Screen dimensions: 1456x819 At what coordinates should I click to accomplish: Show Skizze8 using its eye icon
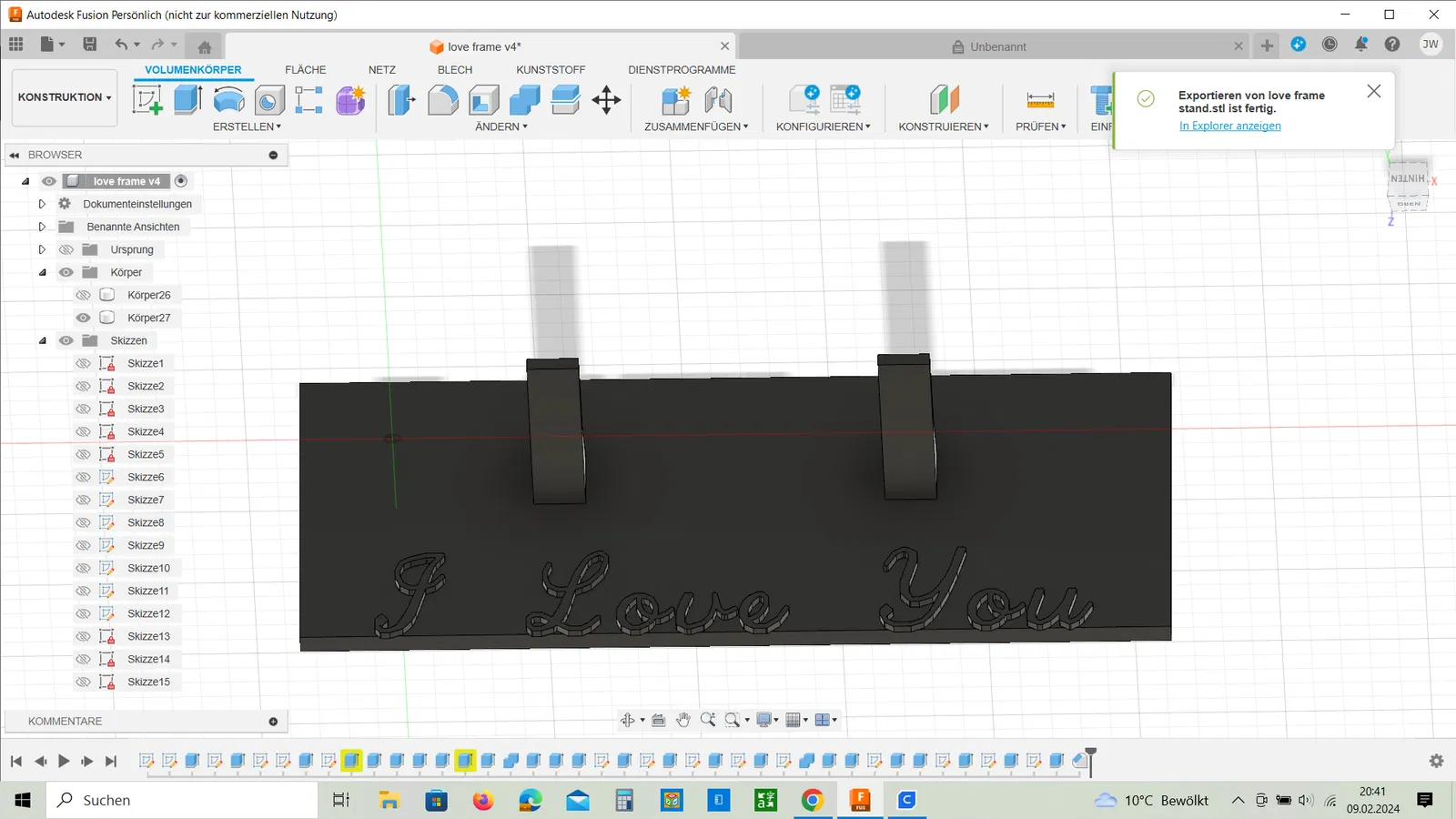(x=83, y=522)
